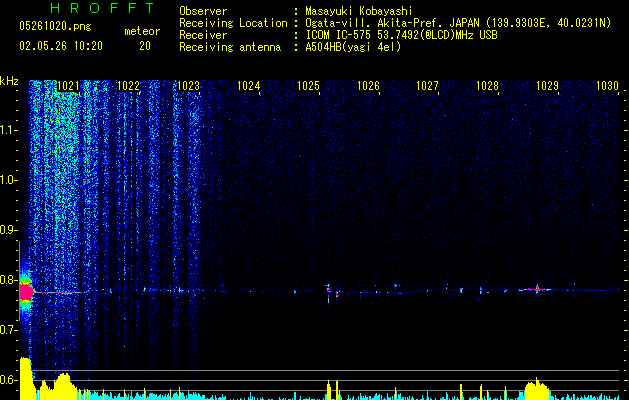Screen dimensions: 629x400
Task: Click the 1027 time axis marker
Action: point(428,86)
